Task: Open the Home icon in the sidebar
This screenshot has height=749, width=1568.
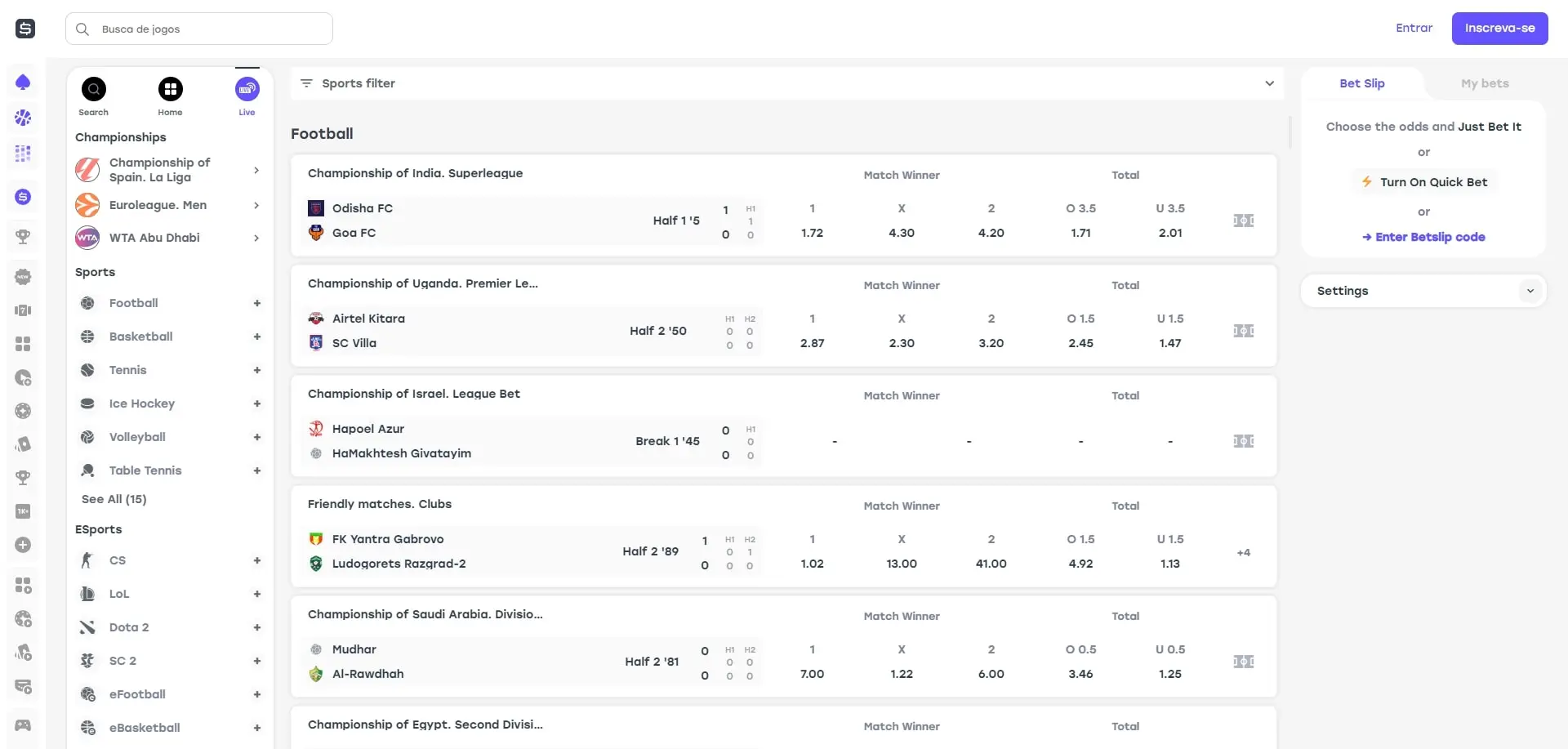Action: coord(170,89)
